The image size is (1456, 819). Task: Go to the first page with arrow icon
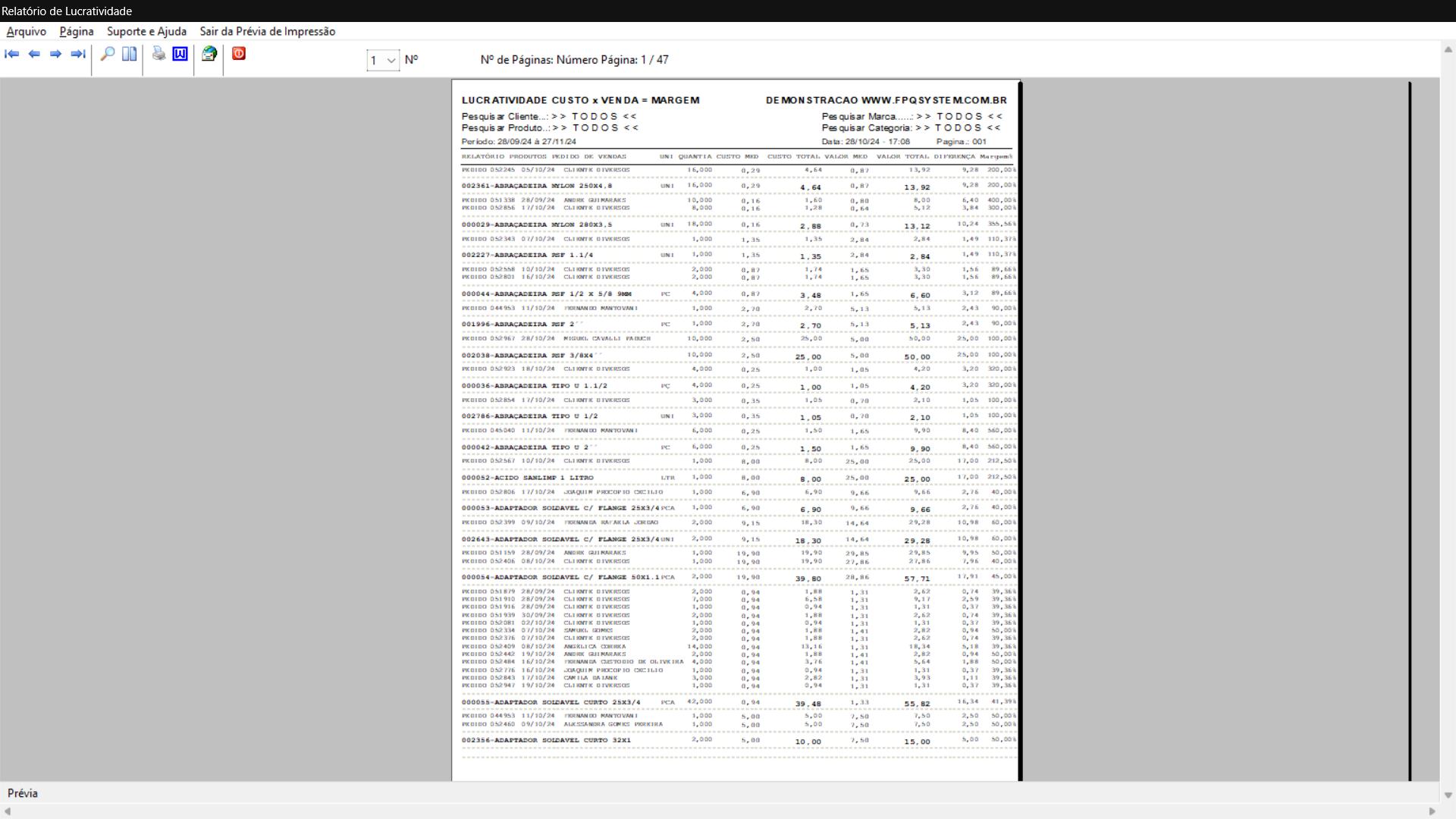(11, 54)
